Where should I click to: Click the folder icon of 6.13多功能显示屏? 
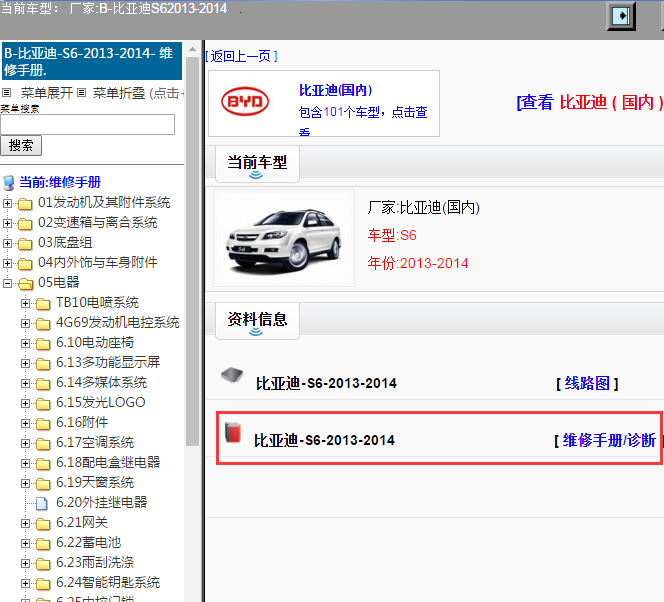(43, 363)
